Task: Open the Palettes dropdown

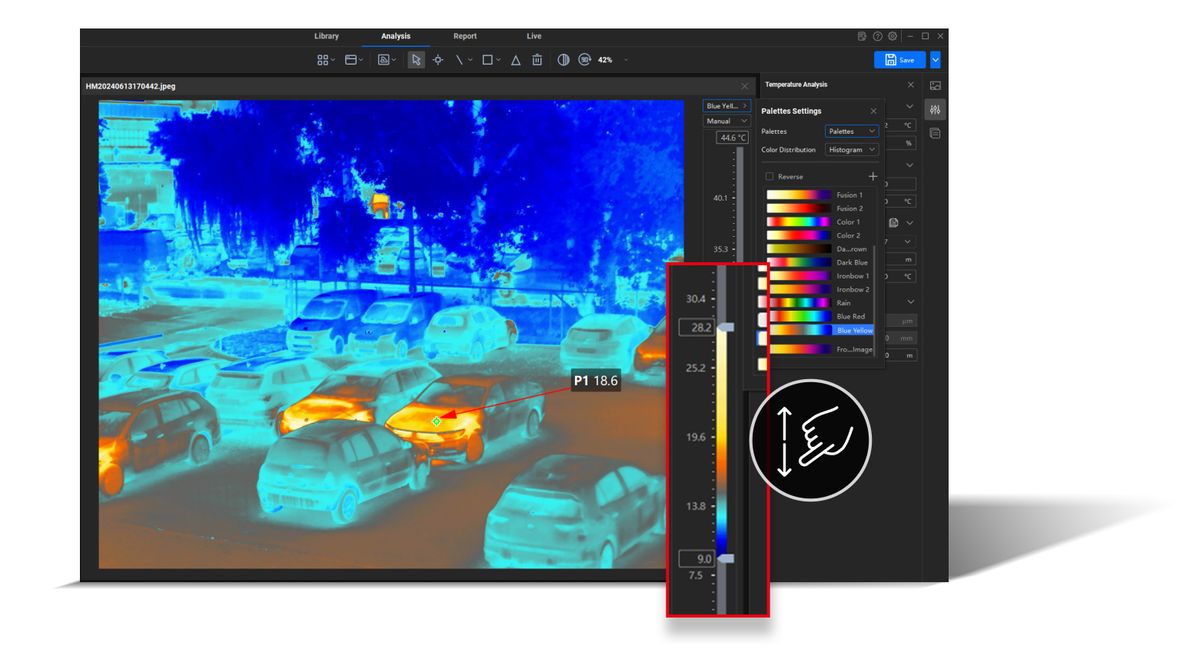Action: click(x=852, y=131)
